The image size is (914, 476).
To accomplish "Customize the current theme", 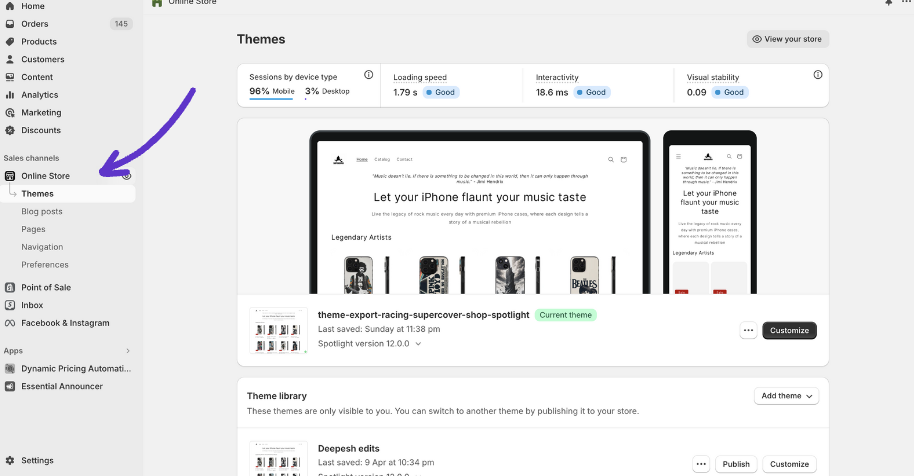I will pyautogui.click(x=789, y=330).
